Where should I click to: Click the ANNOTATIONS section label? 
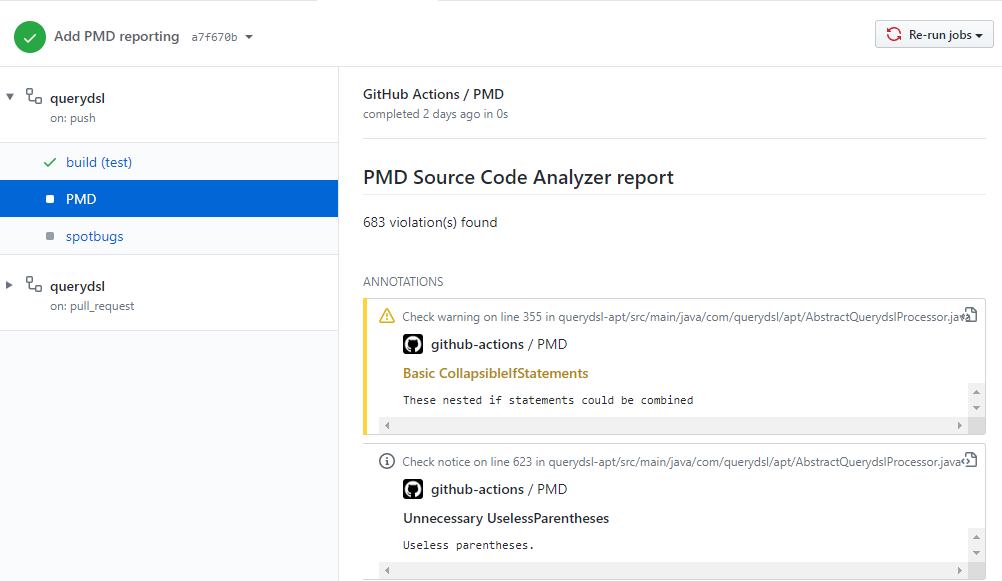[x=403, y=282]
